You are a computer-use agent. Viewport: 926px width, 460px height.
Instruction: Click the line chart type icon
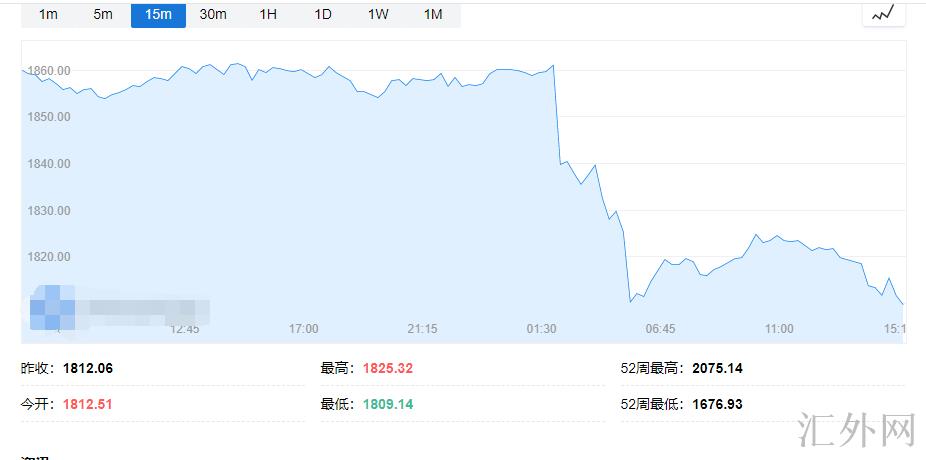[x=883, y=13]
